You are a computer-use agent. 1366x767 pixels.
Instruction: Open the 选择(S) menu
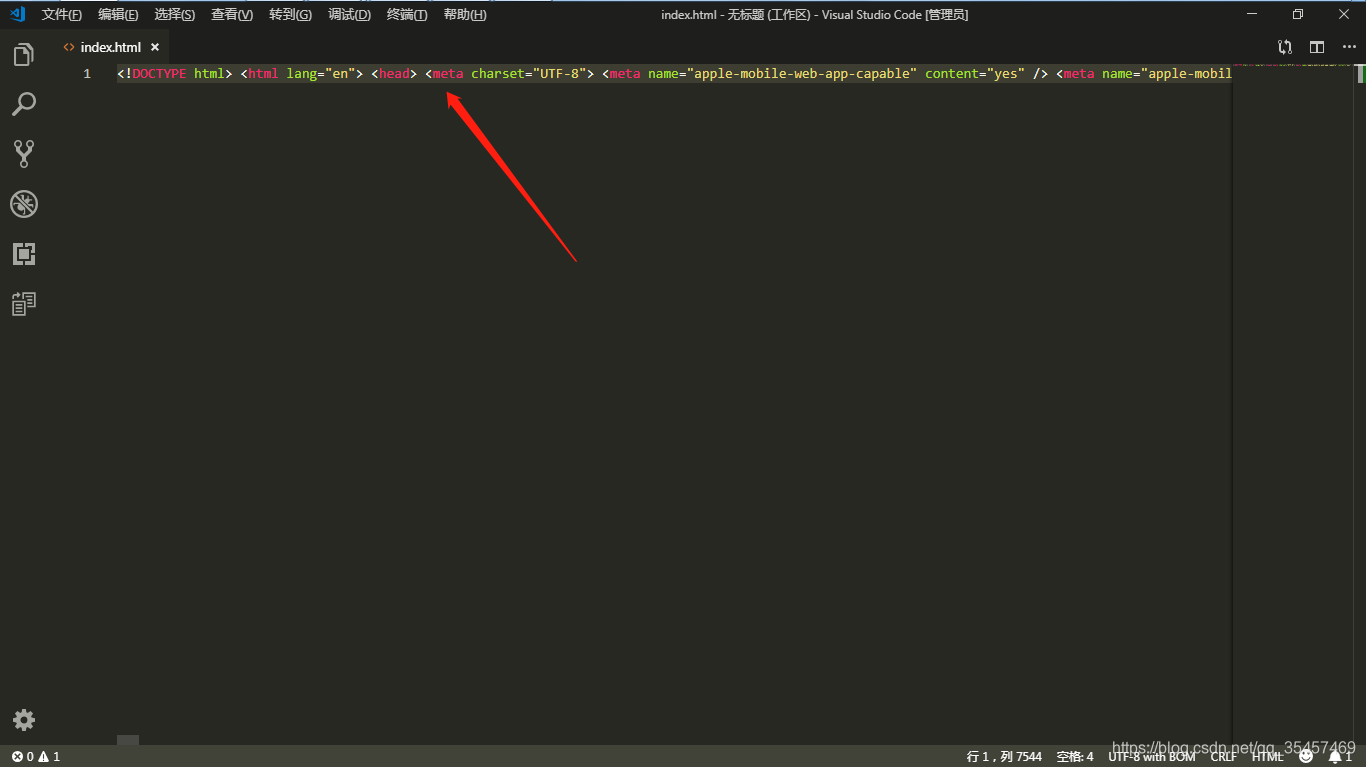175,14
